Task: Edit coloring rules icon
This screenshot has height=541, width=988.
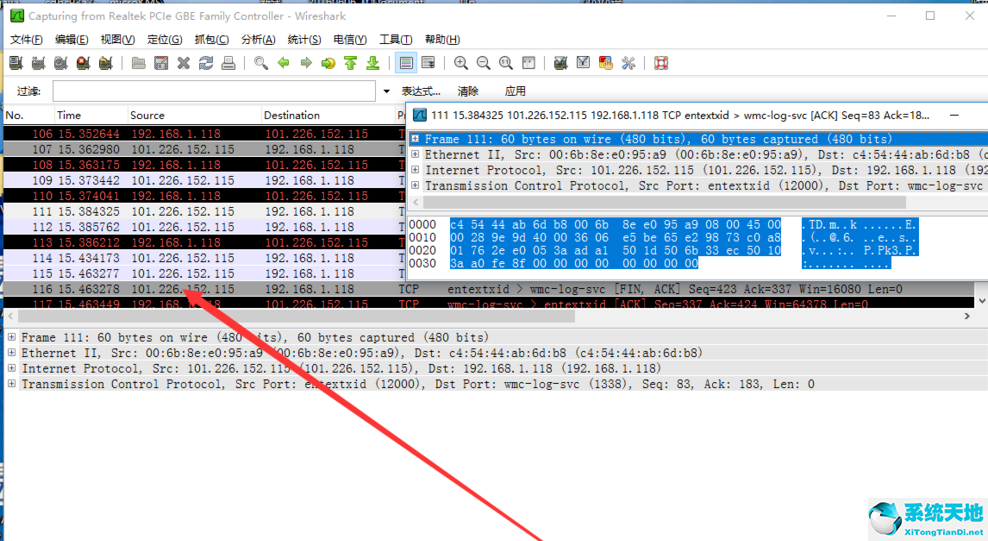Action: click(x=606, y=63)
